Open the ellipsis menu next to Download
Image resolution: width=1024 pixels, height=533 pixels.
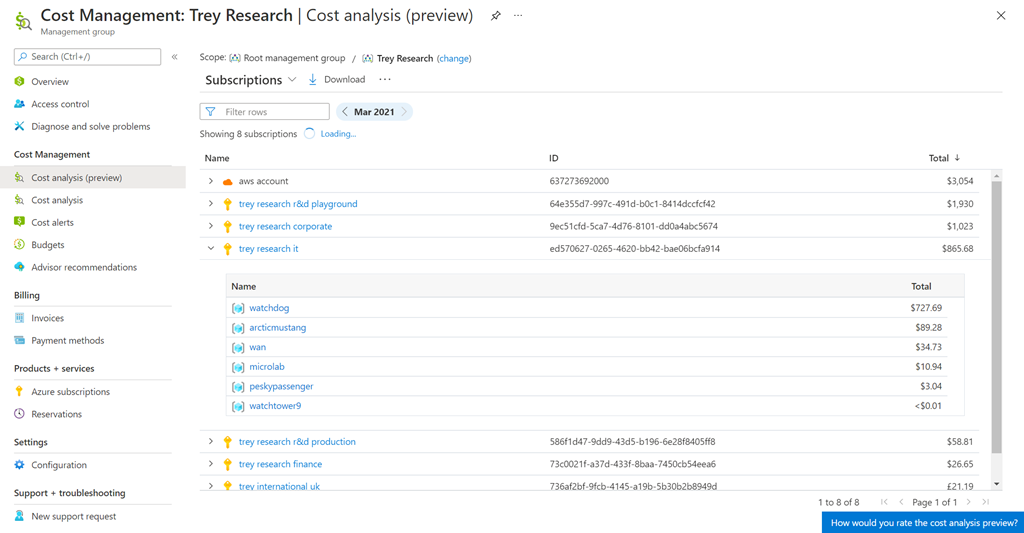(385, 80)
